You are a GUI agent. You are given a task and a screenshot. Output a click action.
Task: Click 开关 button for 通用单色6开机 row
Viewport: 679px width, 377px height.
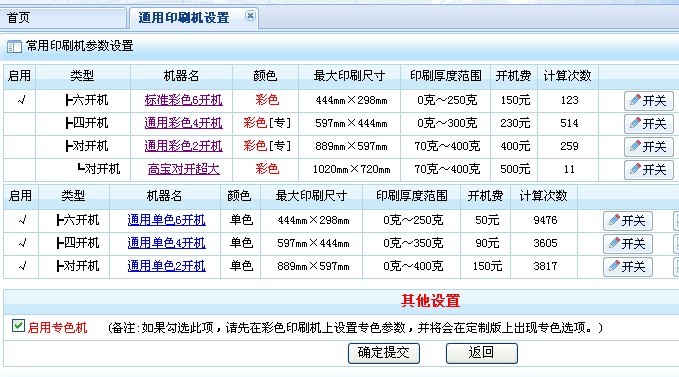pyautogui.click(x=628, y=221)
